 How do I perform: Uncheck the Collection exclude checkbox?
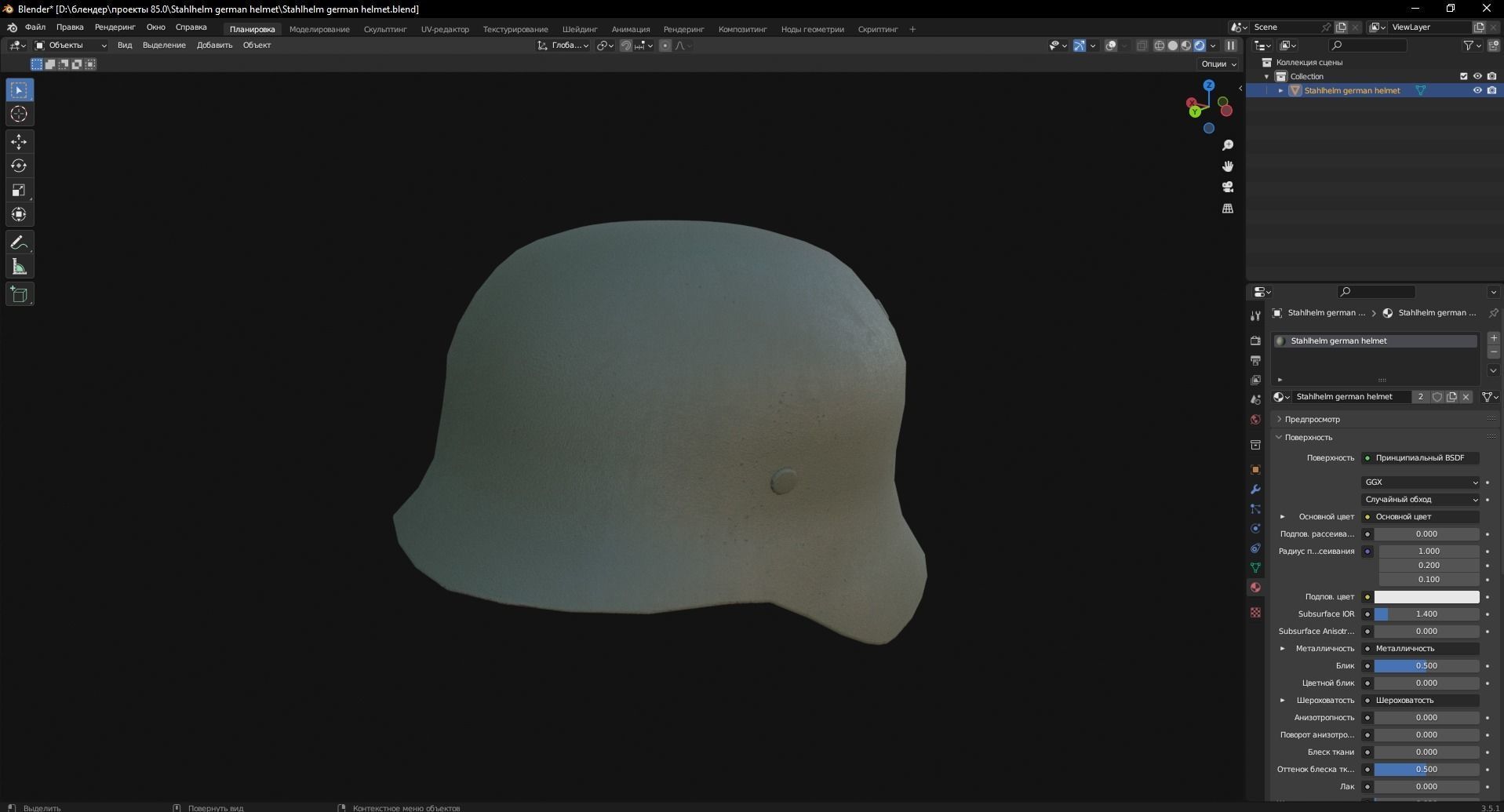coord(1463,76)
